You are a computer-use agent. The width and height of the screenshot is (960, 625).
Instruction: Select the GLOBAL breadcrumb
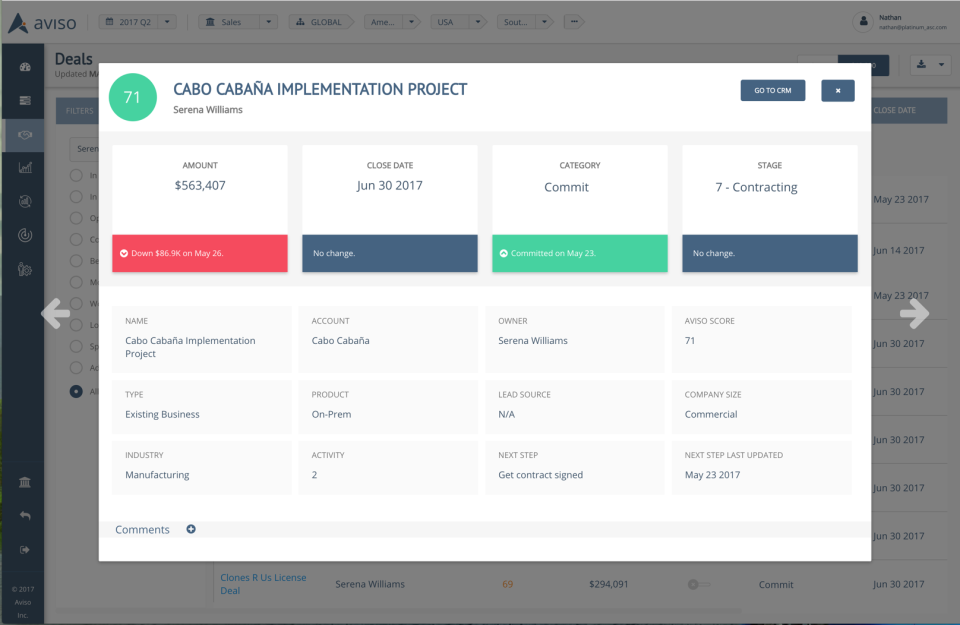(x=320, y=22)
